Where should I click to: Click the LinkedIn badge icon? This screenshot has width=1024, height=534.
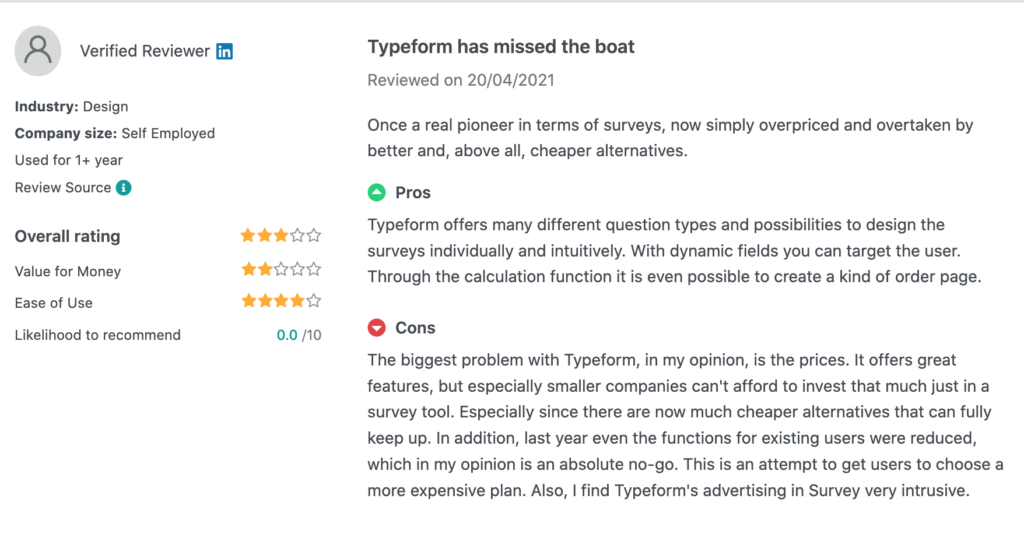[225, 52]
